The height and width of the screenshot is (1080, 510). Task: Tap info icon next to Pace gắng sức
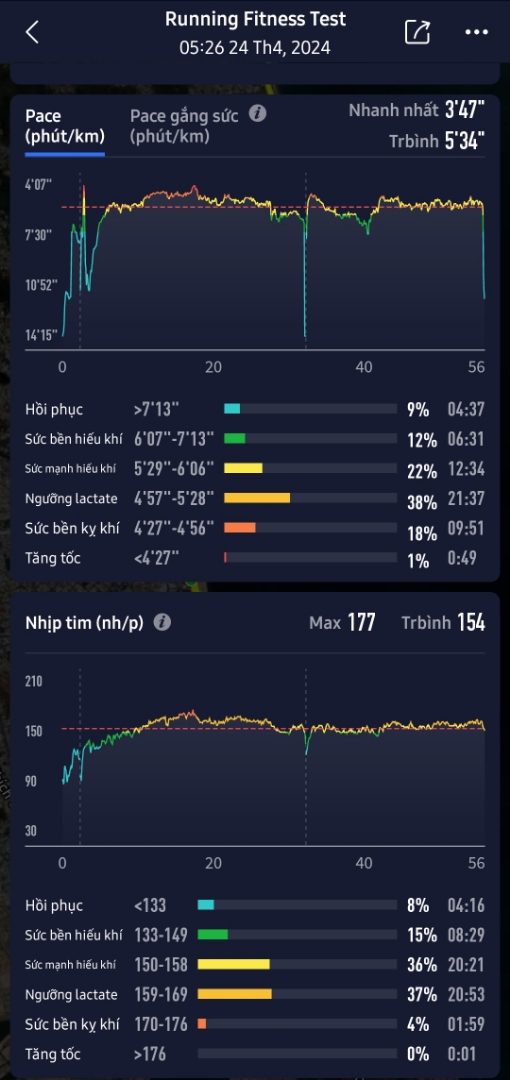(x=257, y=114)
